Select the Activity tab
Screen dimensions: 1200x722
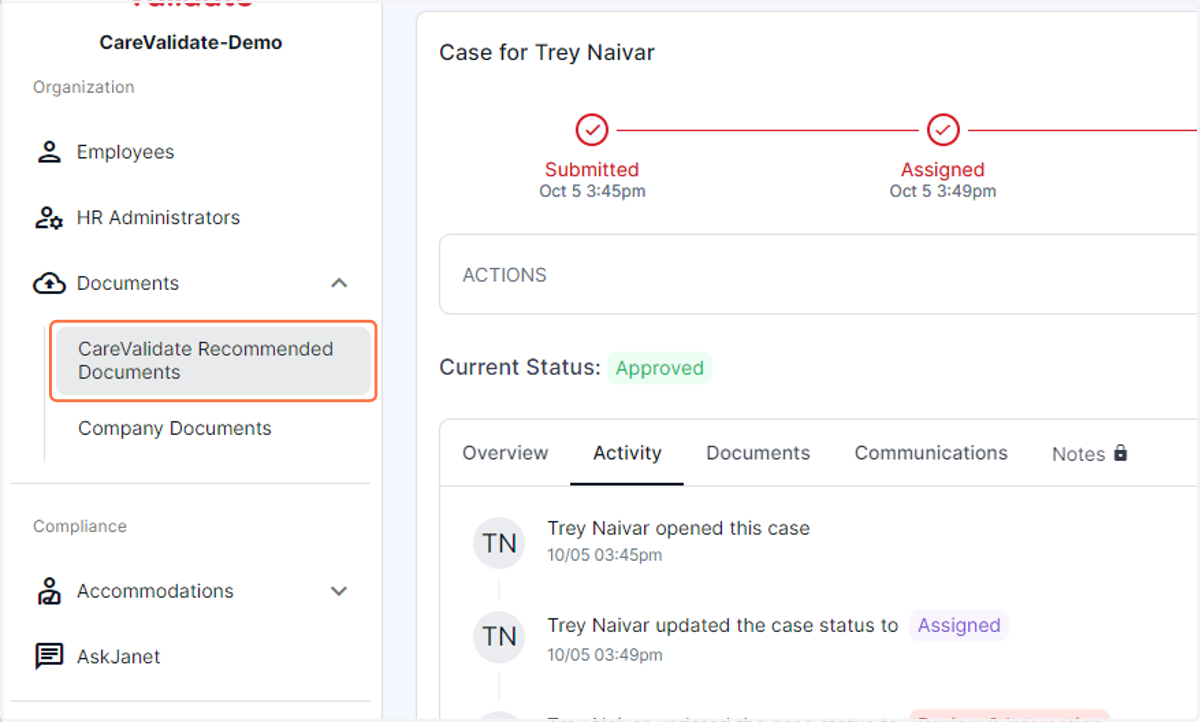627,453
